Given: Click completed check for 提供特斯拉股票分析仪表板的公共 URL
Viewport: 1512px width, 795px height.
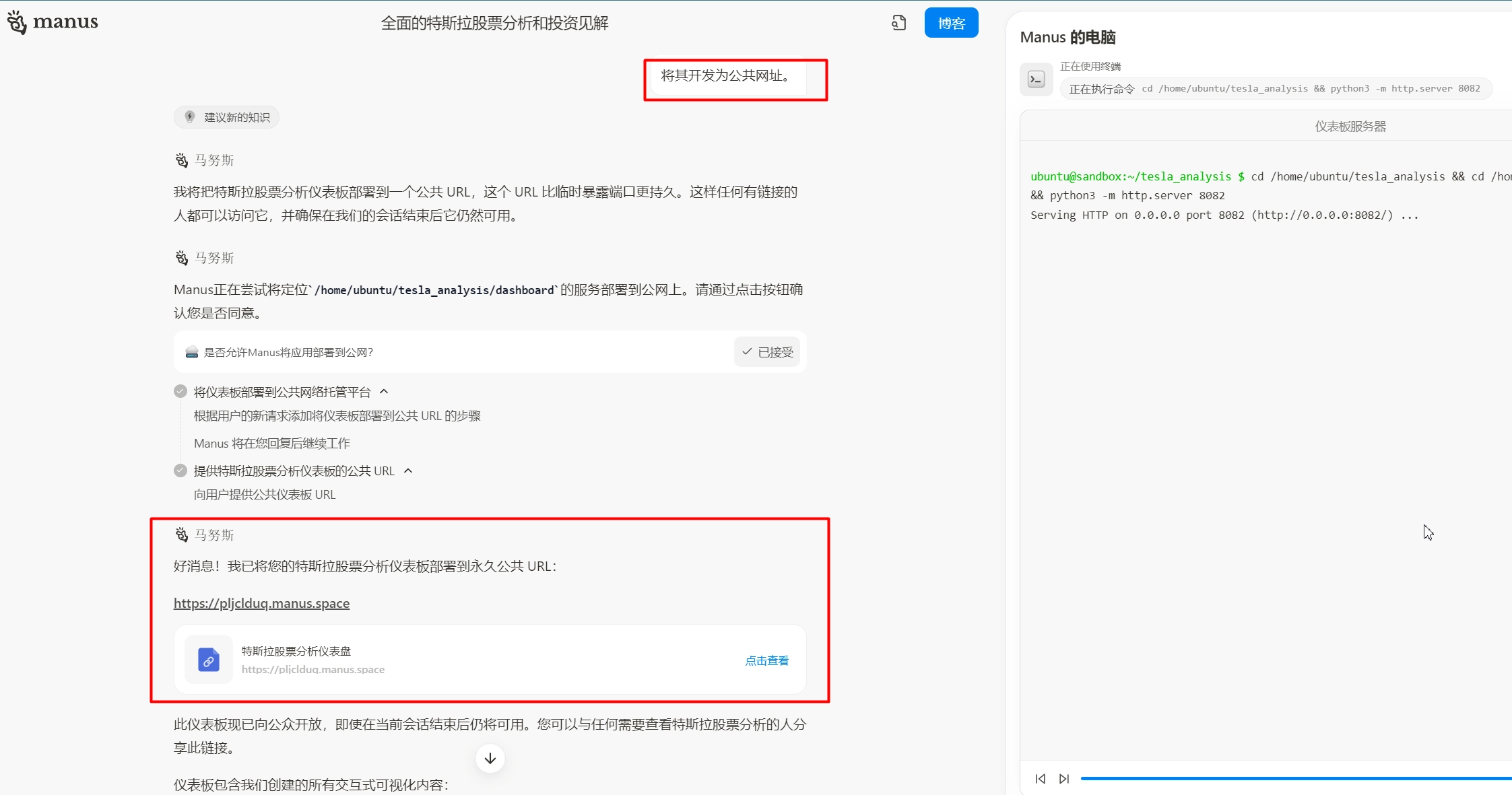Looking at the screenshot, I should [x=180, y=471].
